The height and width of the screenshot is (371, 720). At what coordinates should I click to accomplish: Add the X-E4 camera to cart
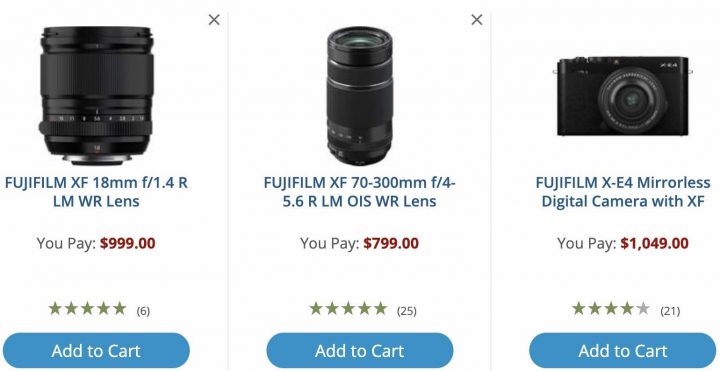coord(623,351)
